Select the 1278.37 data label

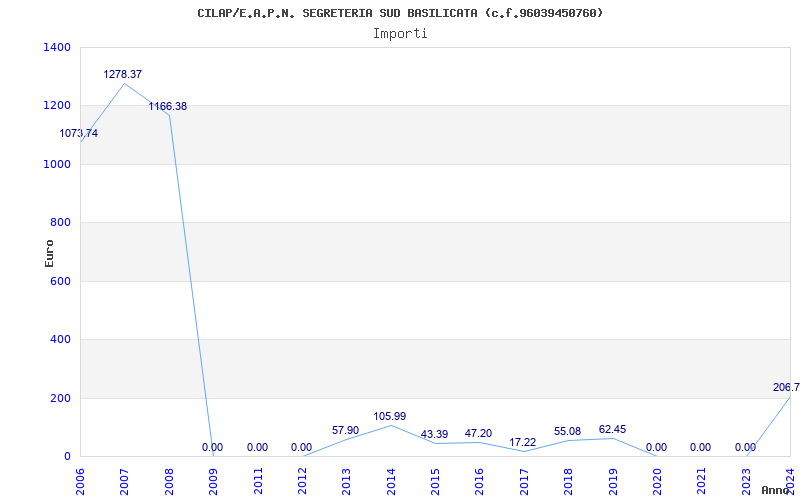(122, 74)
